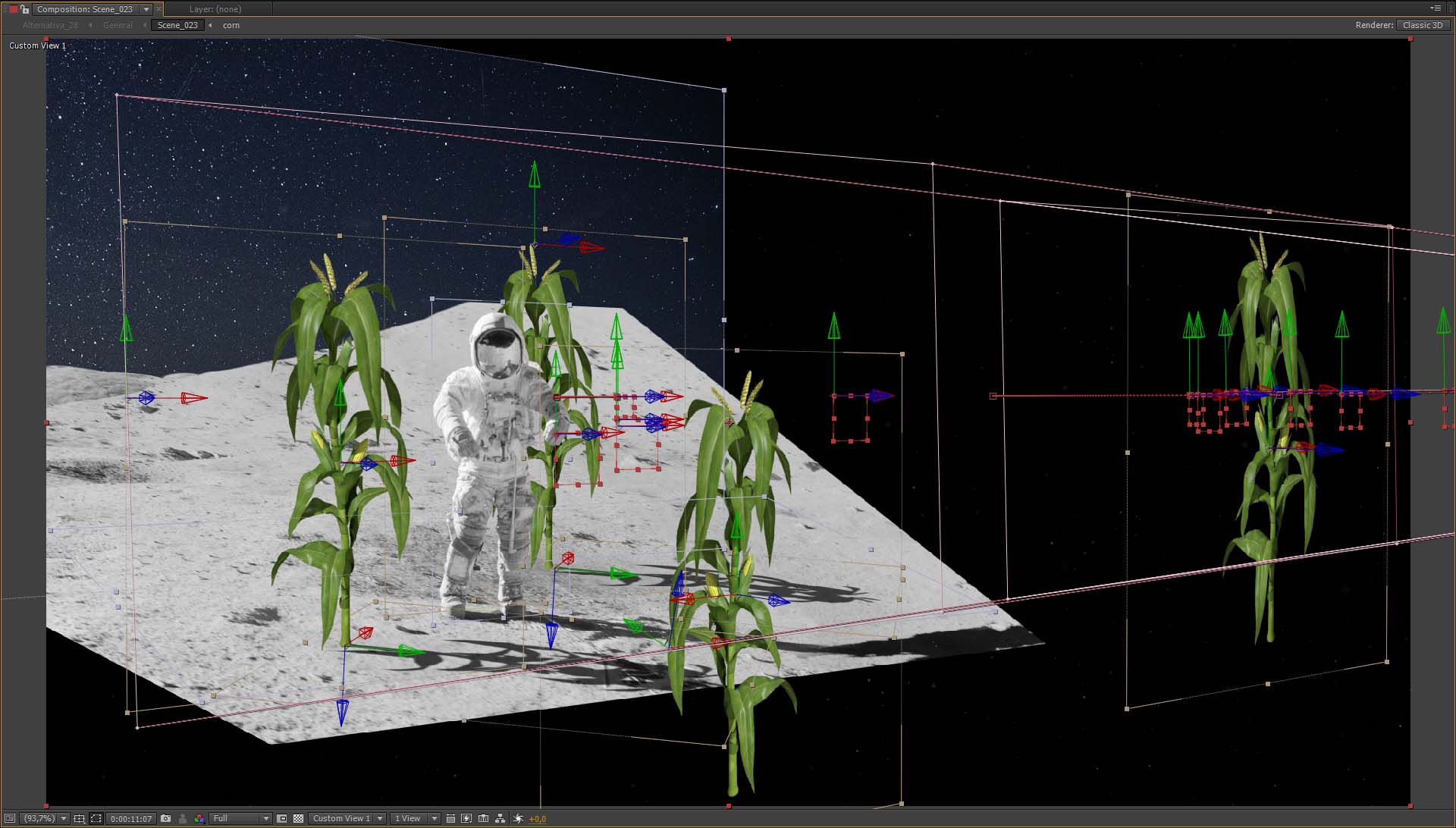1456x828 pixels.
Task: Toggle the viewer lock icon
Action: [25, 9]
